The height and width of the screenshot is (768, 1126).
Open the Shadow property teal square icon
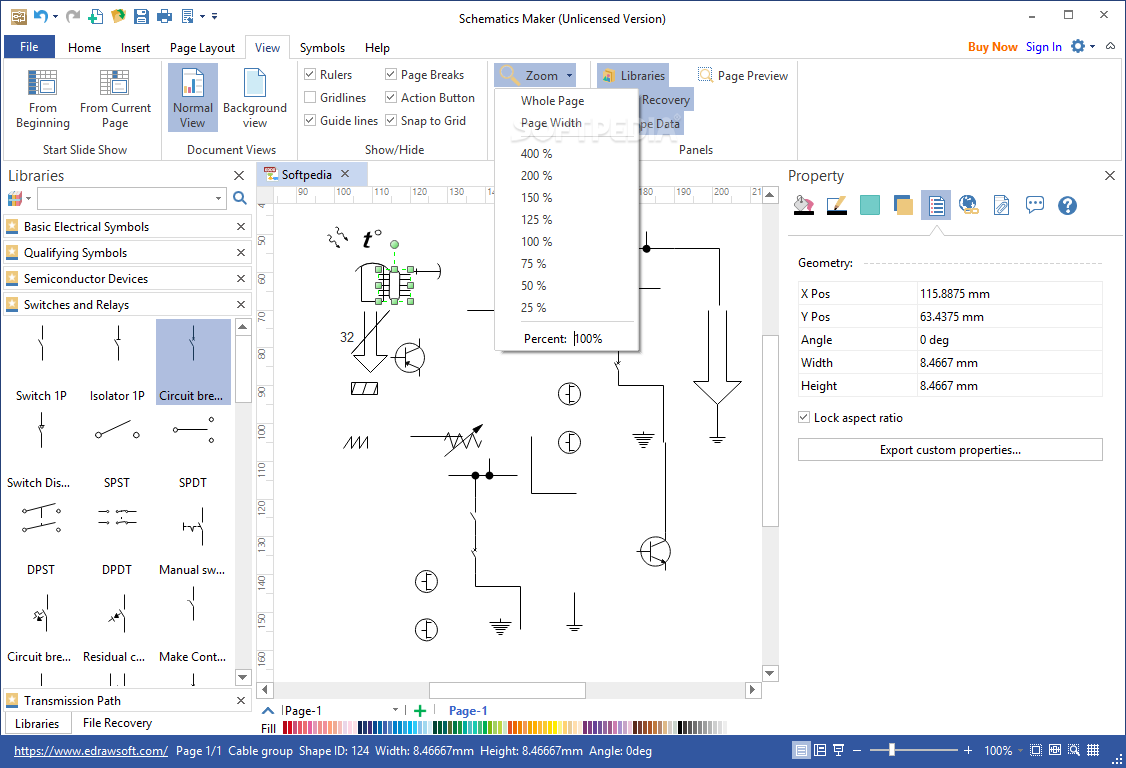click(870, 205)
